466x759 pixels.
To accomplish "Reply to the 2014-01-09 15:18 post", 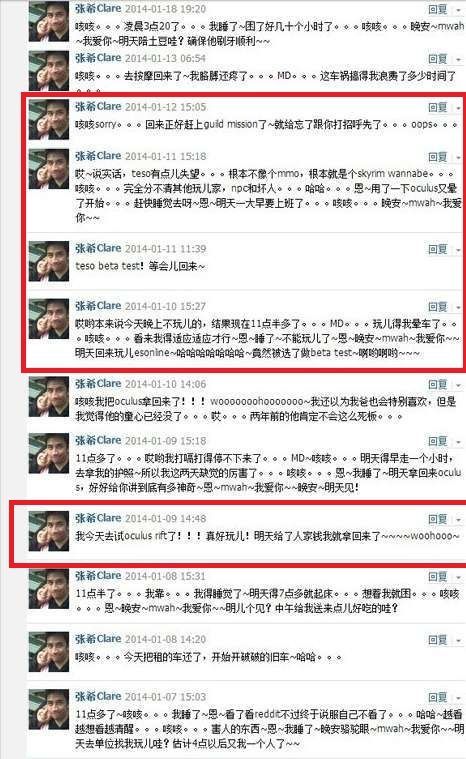I will 438,441.
